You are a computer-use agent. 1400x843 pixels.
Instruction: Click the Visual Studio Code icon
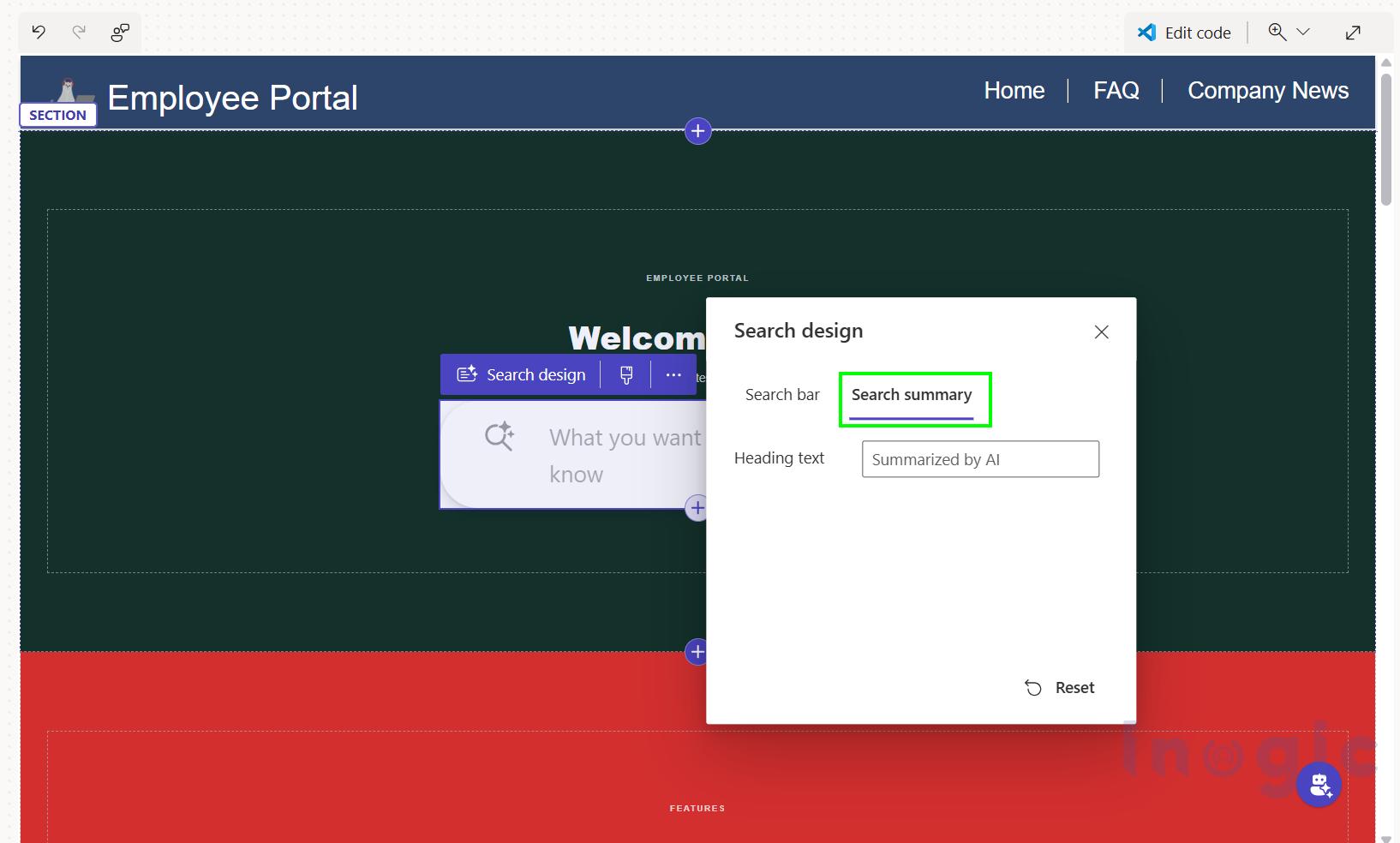tap(1146, 33)
